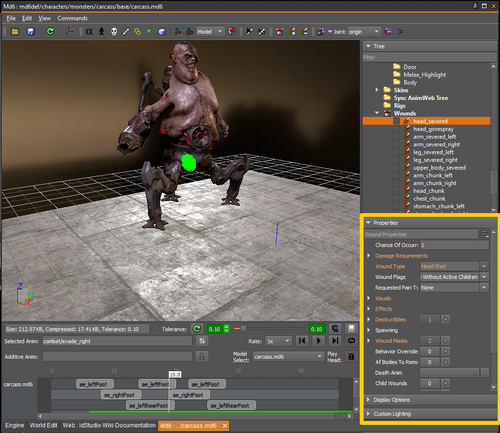Click the Chance Of Occurrence value field

pos(454,245)
